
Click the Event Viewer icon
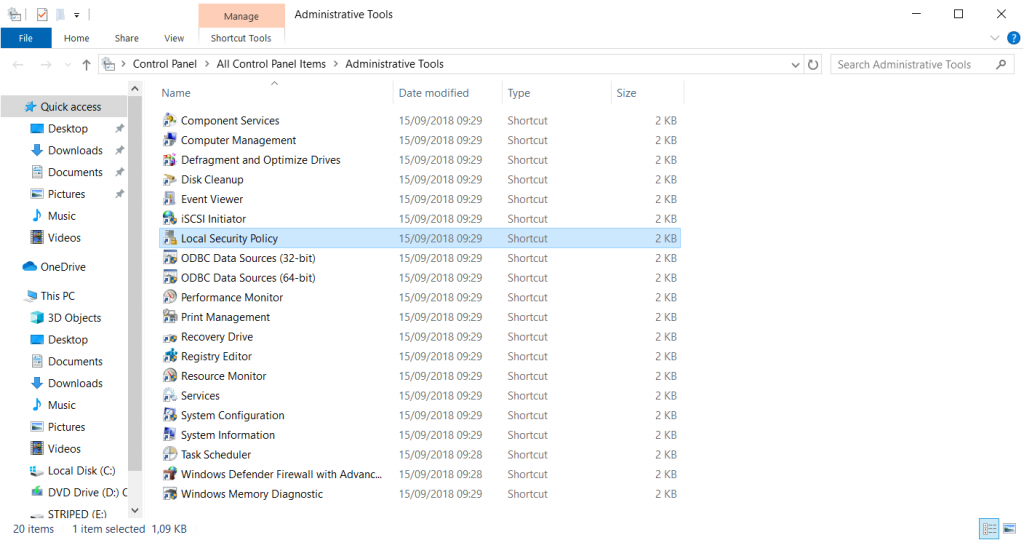(x=170, y=199)
